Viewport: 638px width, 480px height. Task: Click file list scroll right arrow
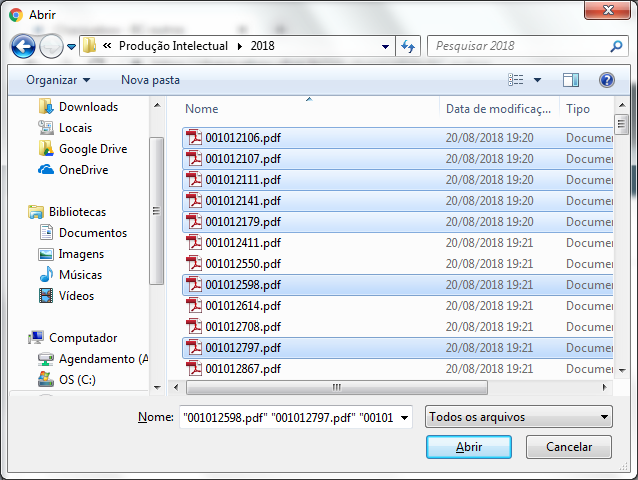tap(605, 387)
